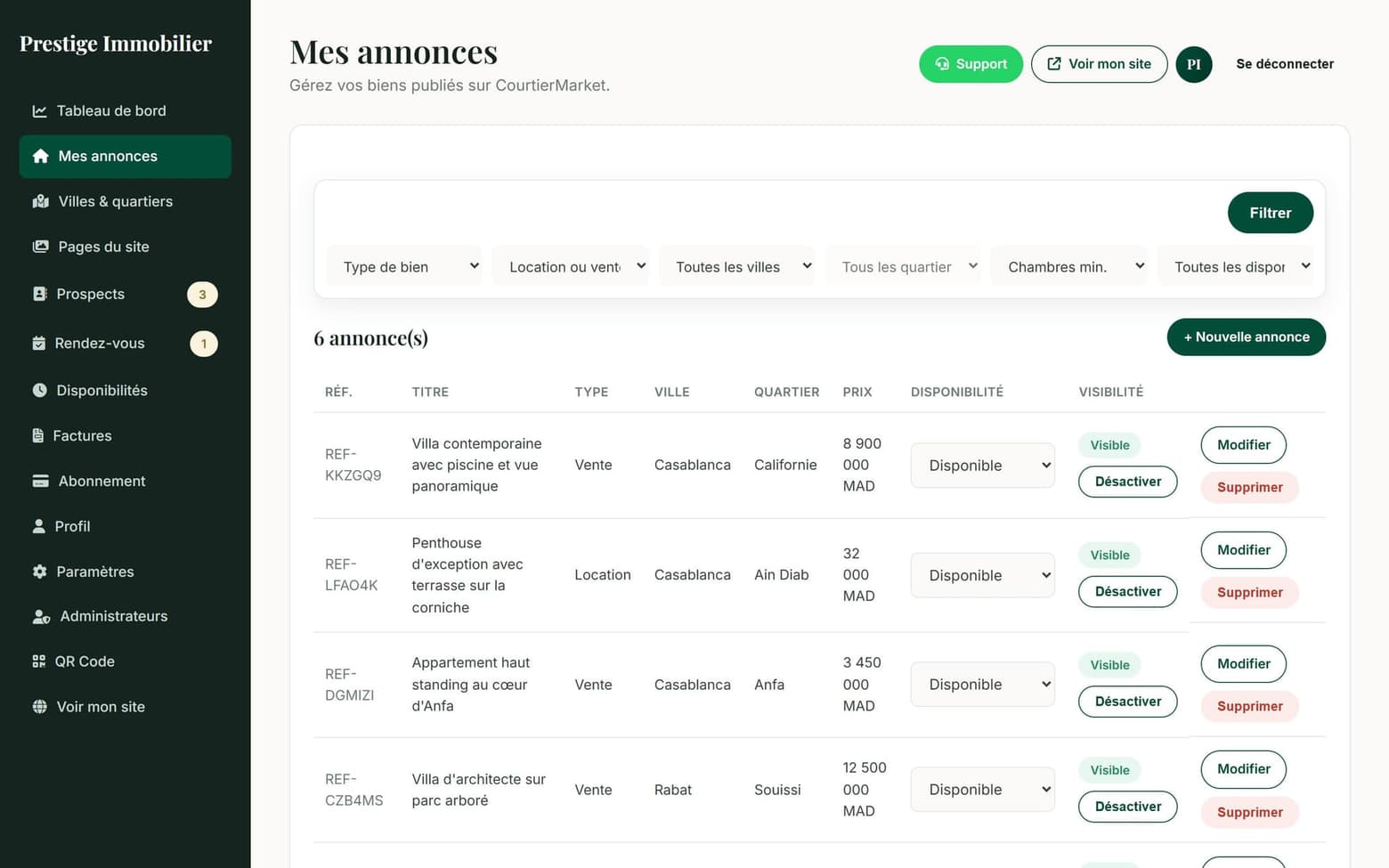Click Se déconnecter to log out
Image resolution: width=1389 pixels, height=868 pixels.
point(1285,64)
